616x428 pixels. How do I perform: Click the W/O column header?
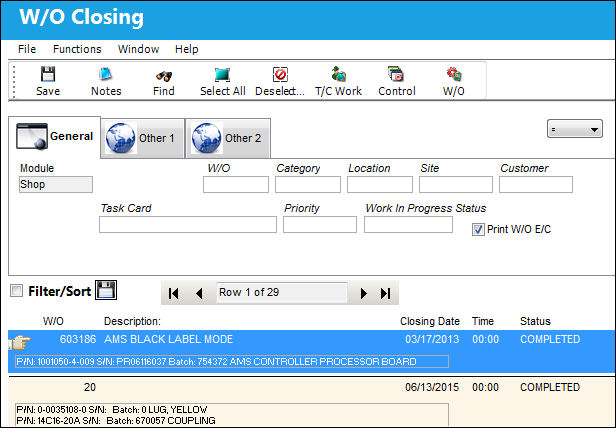coord(53,321)
